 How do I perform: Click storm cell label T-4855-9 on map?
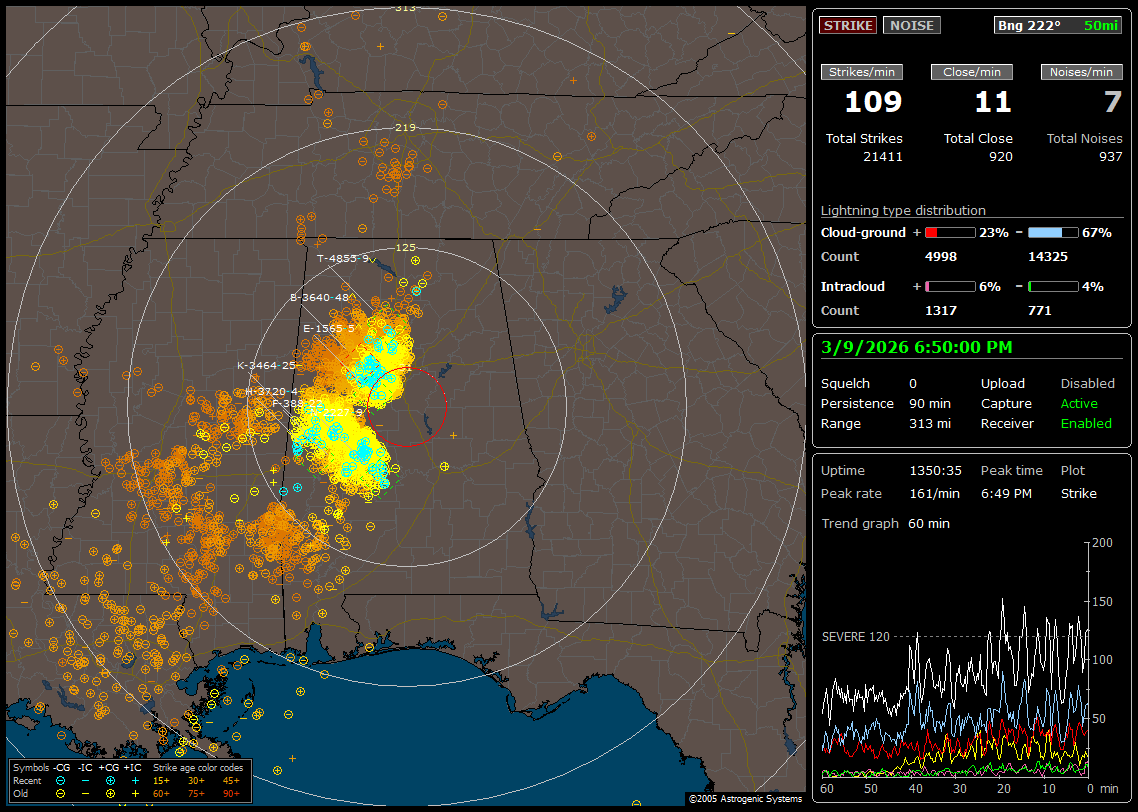(342, 258)
